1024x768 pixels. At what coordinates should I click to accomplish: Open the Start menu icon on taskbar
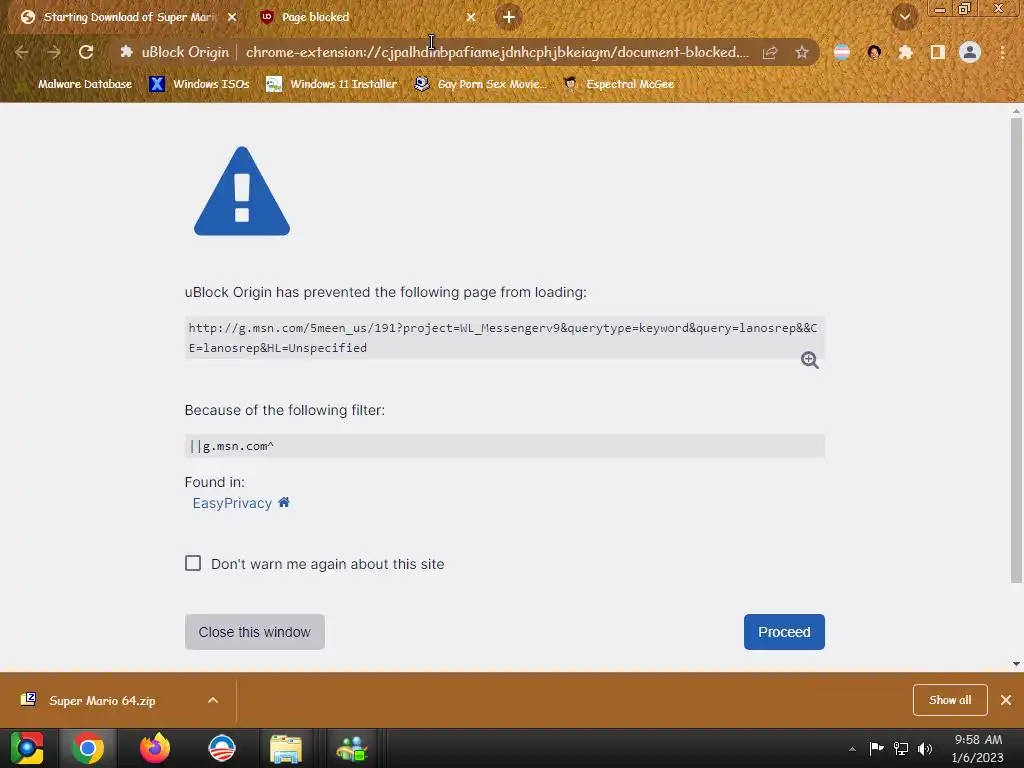27,748
